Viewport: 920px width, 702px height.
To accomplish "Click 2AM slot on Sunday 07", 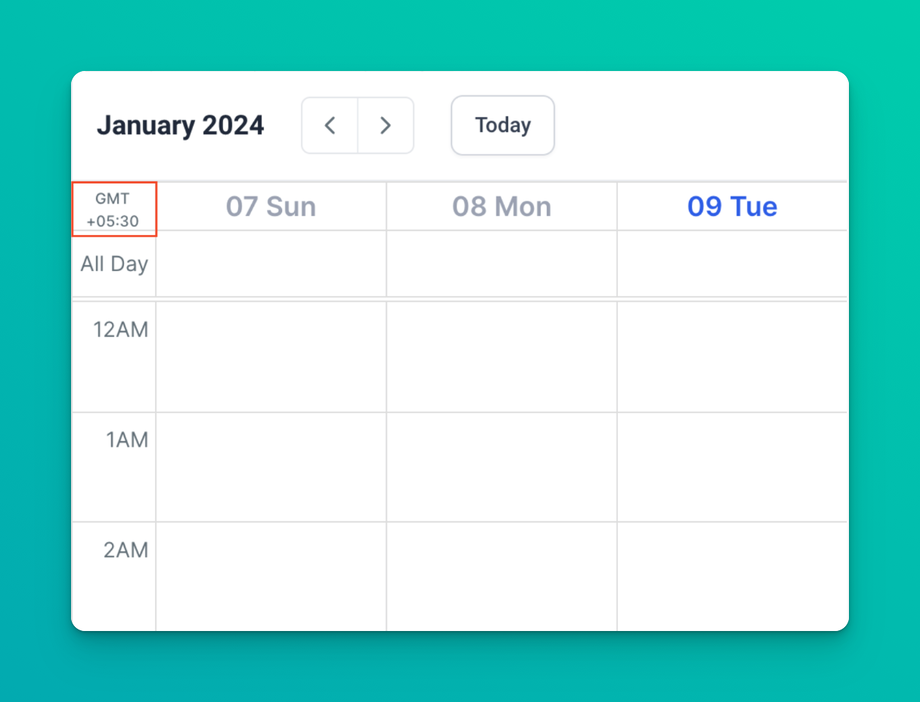I will (x=271, y=576).
